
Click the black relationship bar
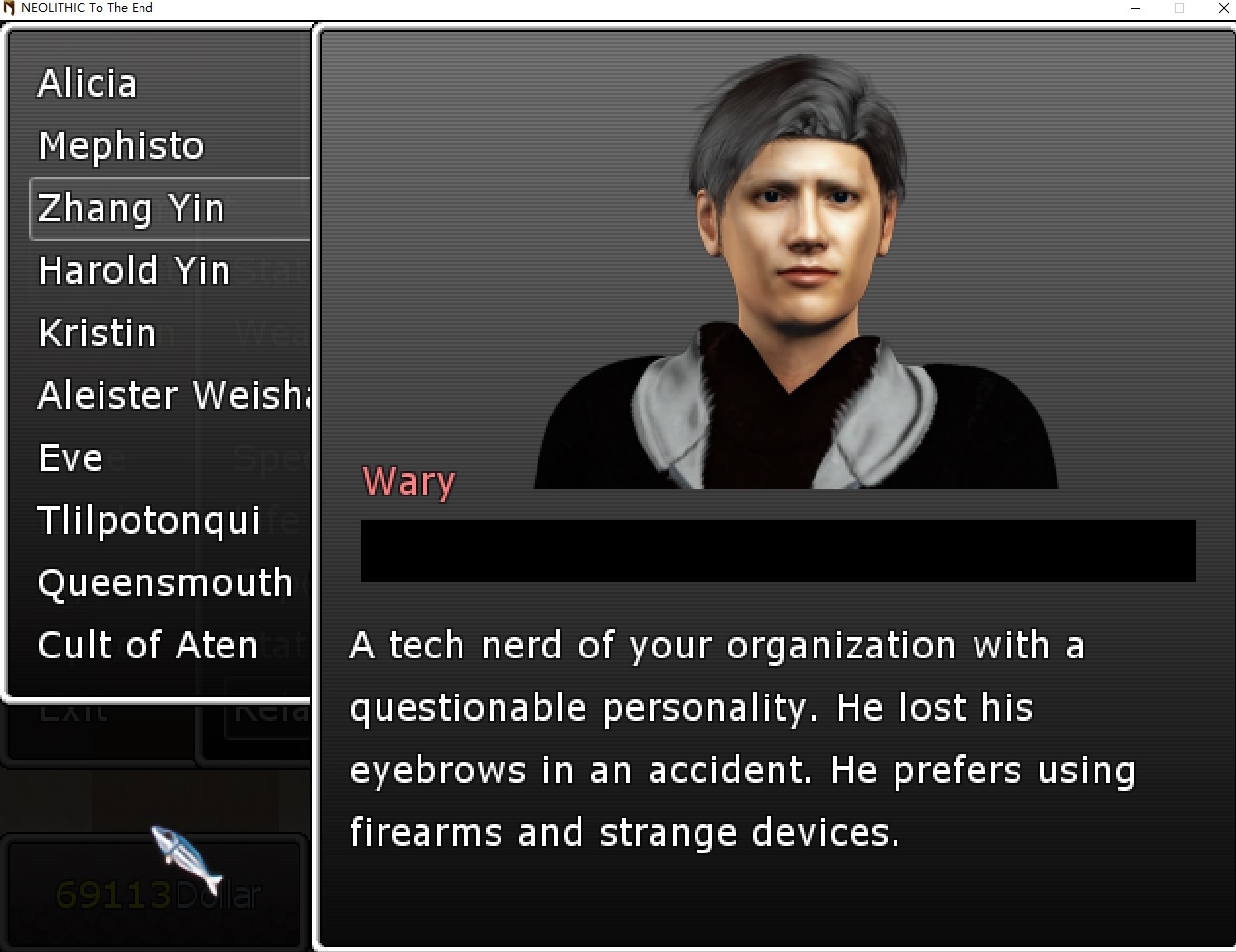[x=777, y=551]
